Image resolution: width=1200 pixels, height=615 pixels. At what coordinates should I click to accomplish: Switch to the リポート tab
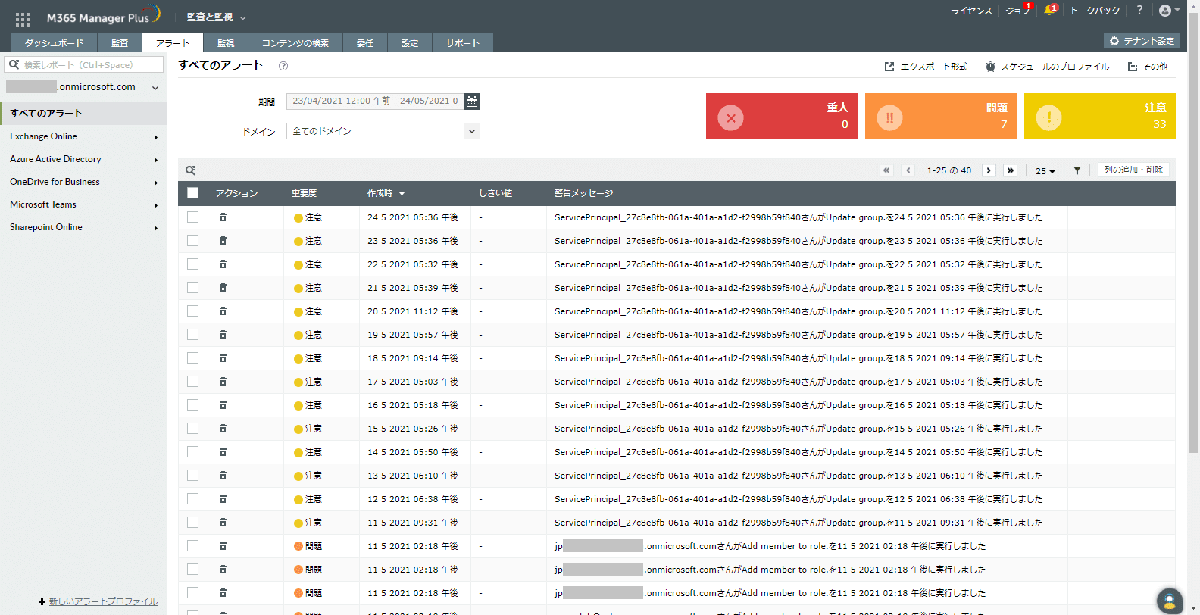pos(463,43)
